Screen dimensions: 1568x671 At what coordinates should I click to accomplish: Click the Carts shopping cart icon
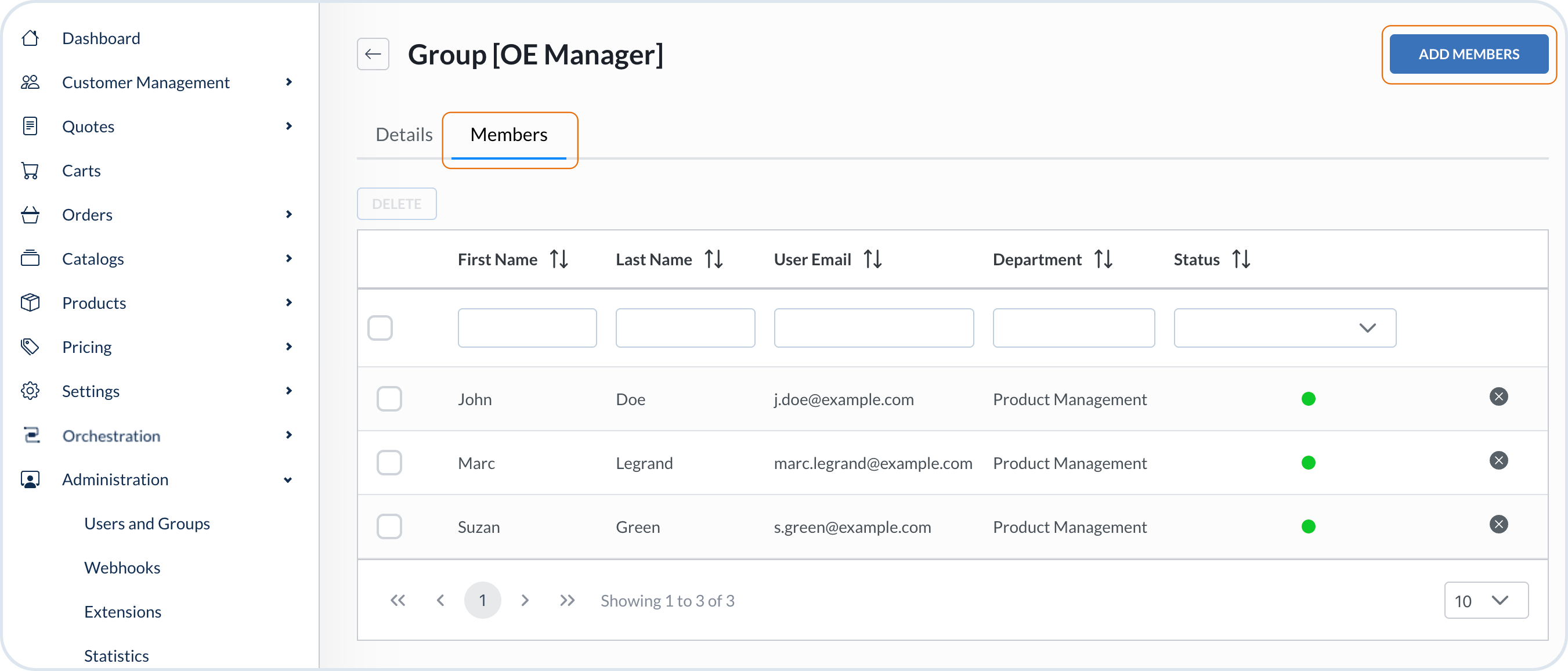(30, 171)
